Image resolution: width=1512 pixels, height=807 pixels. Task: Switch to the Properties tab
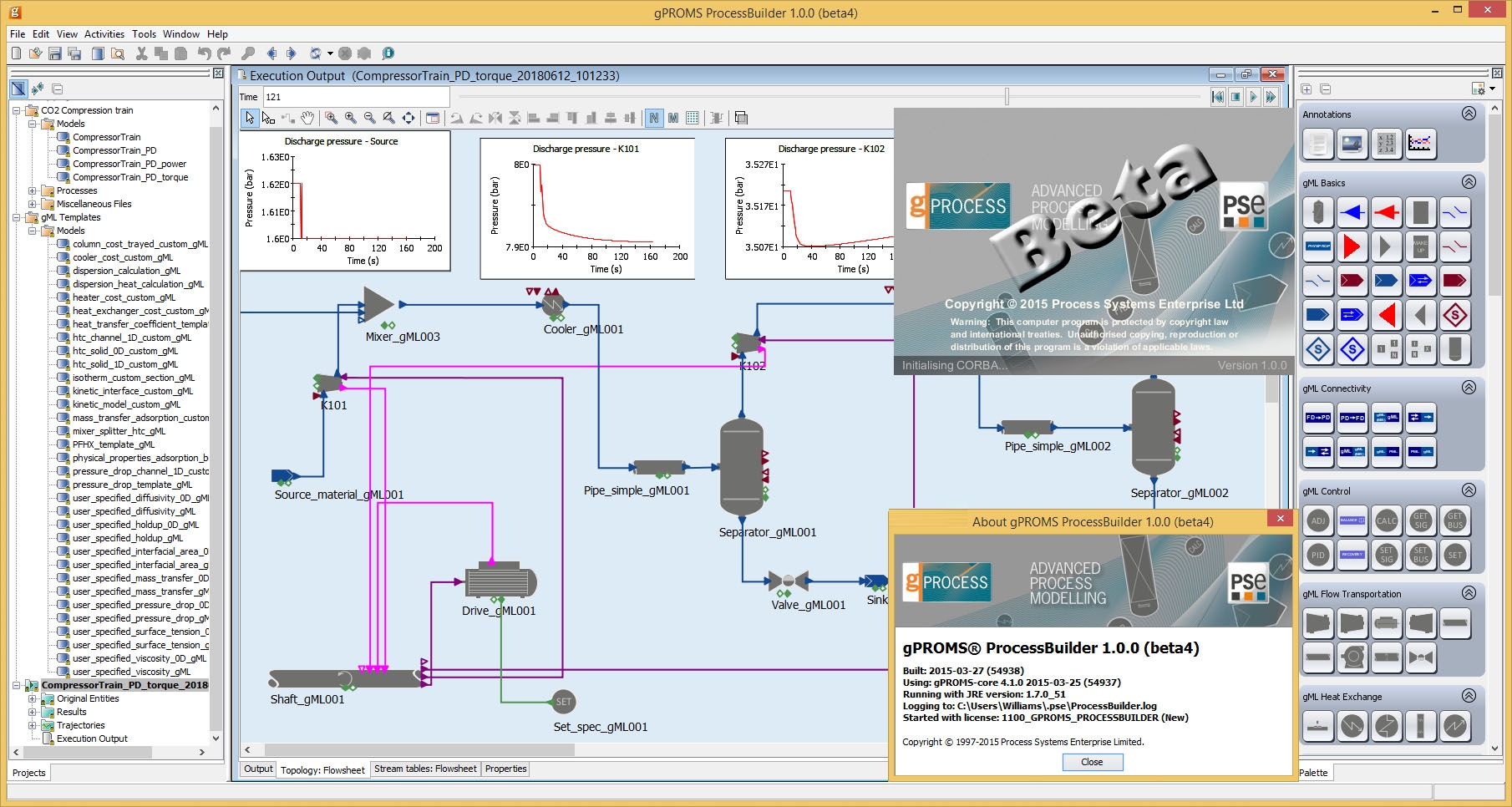click(505, 769)
